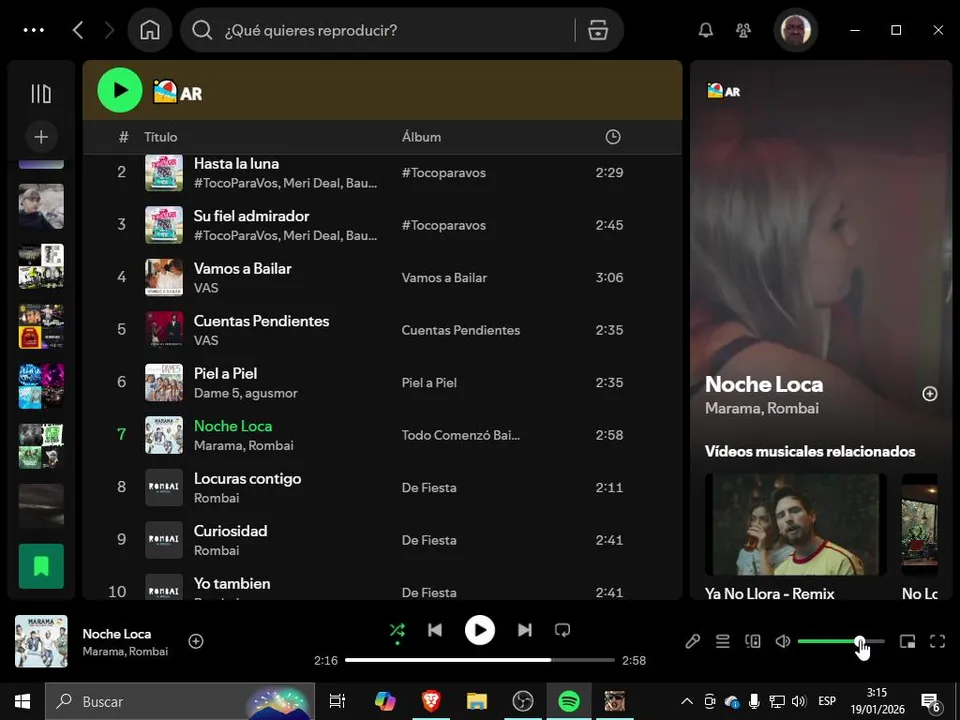The height and width of the screenshot is (720, 960).
Task: Add Noche Loca to library in right panel
Action: 929,394
